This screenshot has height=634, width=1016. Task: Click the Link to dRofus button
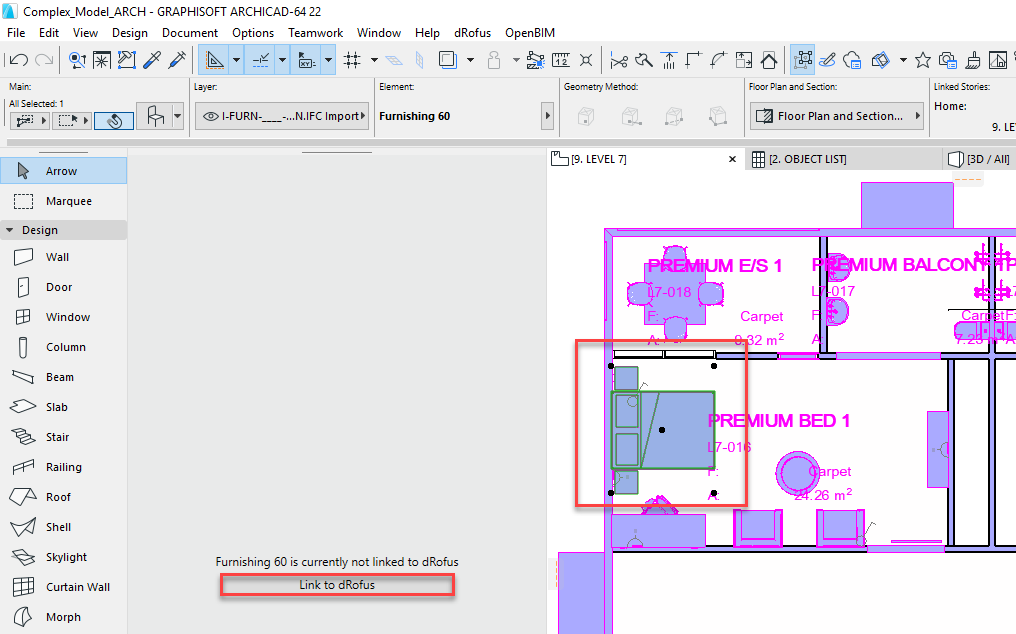click(336, 584)
